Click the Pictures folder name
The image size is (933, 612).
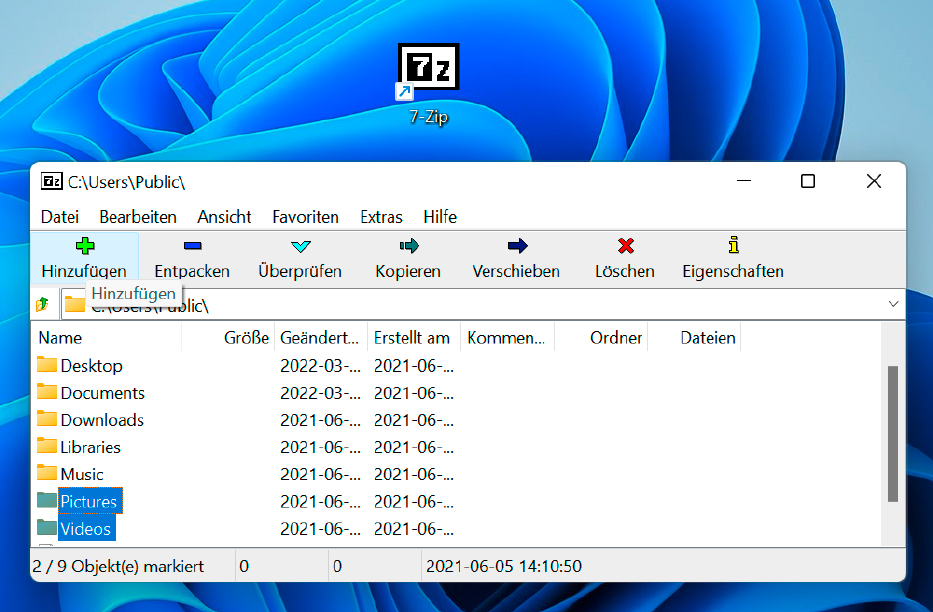89,501
